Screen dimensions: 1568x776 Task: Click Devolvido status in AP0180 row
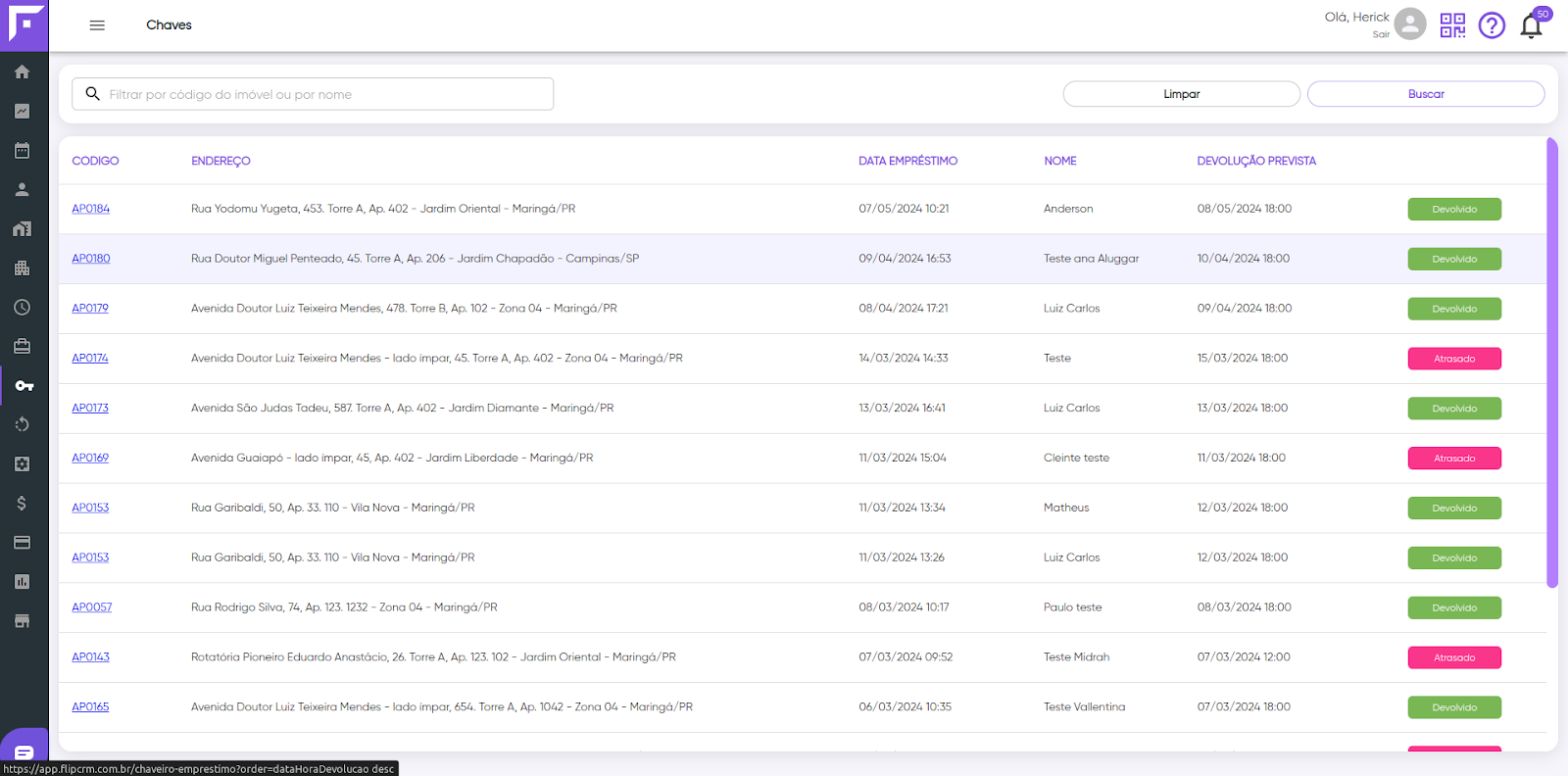pyautogui.click(x=1454, y=259)
